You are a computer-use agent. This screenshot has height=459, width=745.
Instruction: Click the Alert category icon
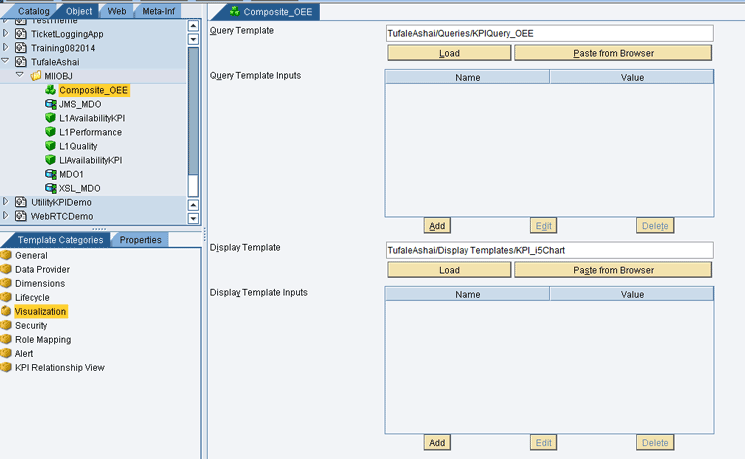click(6, 353)
